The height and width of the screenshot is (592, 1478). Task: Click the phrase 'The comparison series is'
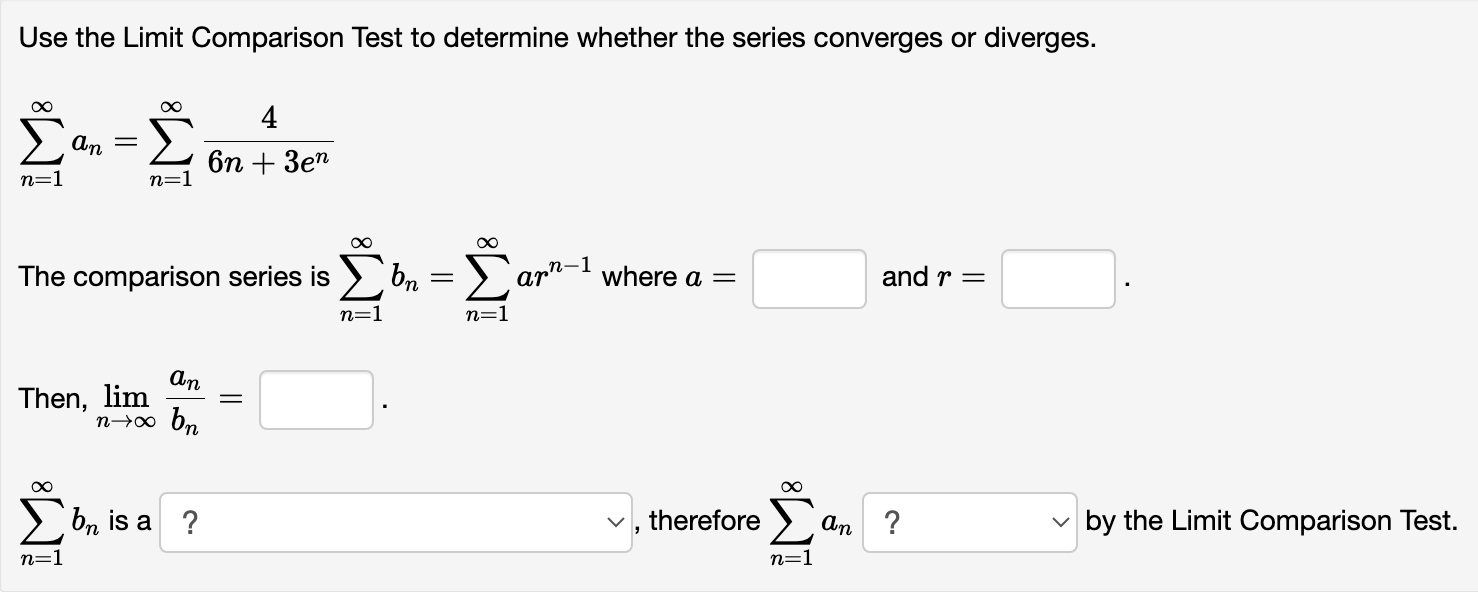coord(173,277)
